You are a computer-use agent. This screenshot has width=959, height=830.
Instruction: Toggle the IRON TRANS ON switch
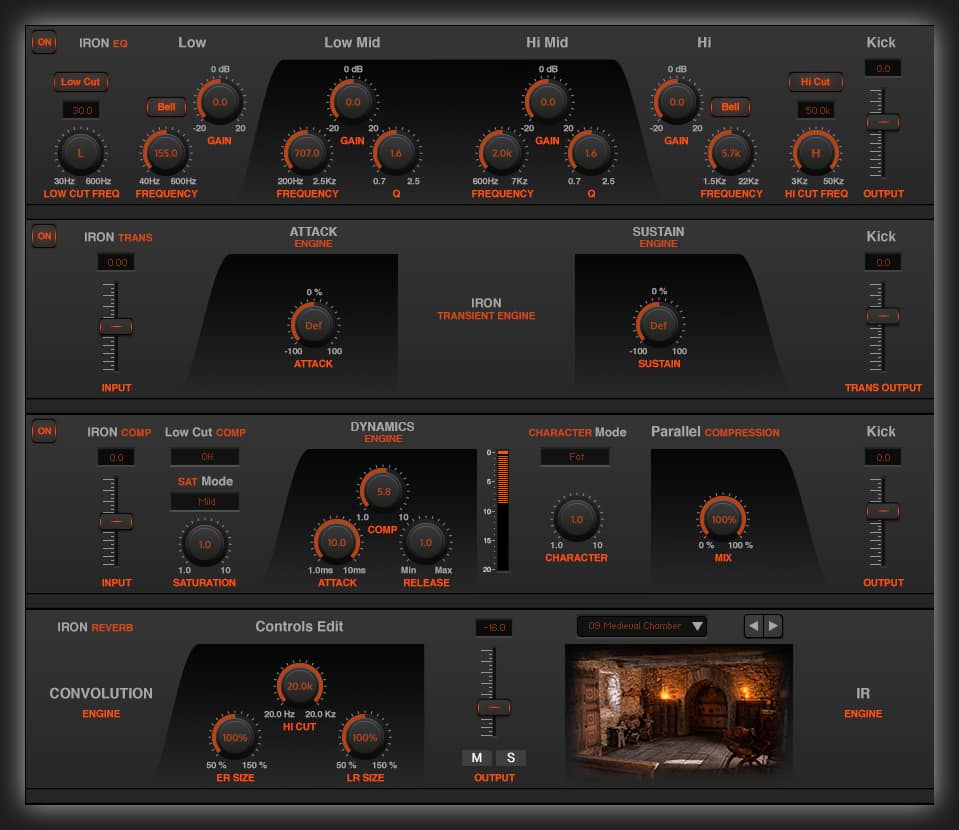click(x=44, y=236)
